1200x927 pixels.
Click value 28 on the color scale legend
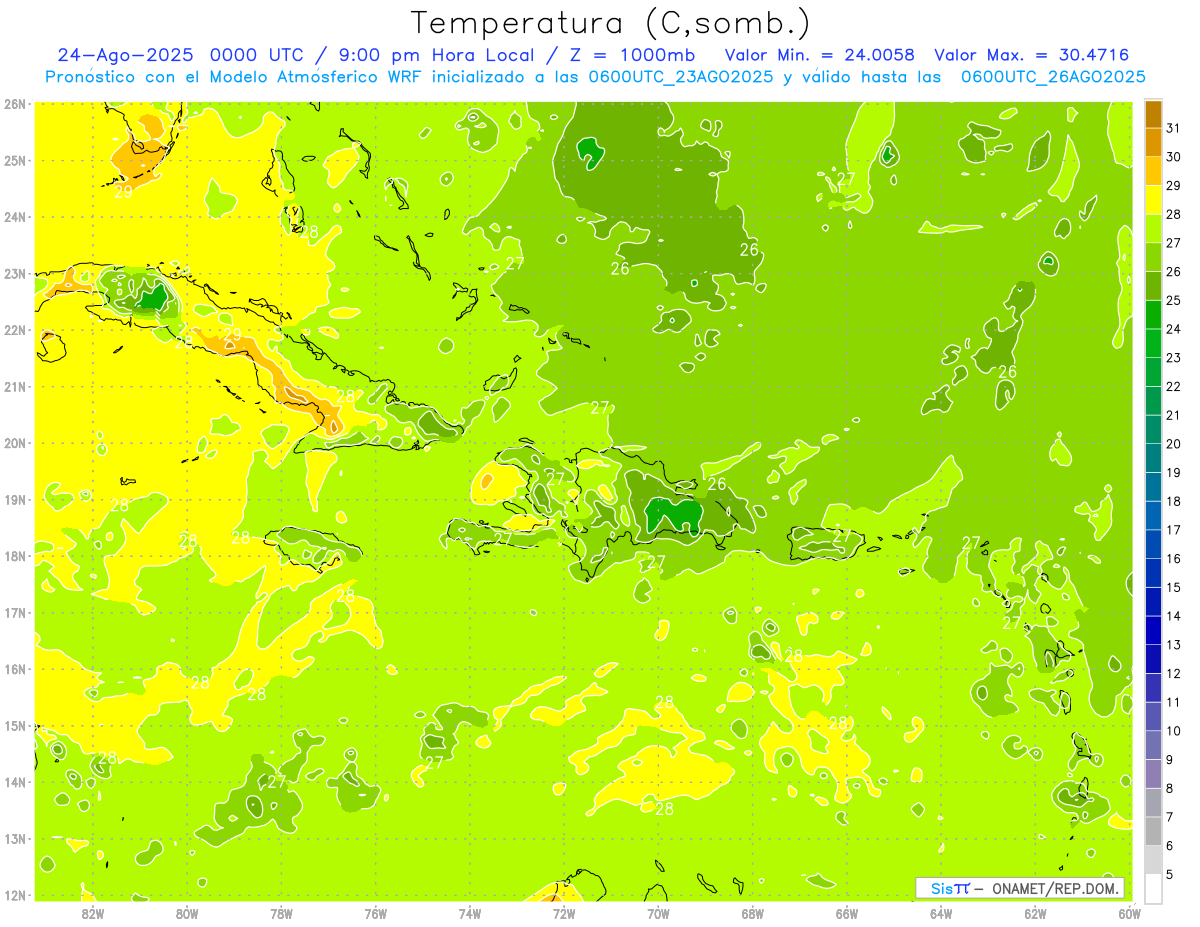pyautogui.click(x=1173, y=213)
